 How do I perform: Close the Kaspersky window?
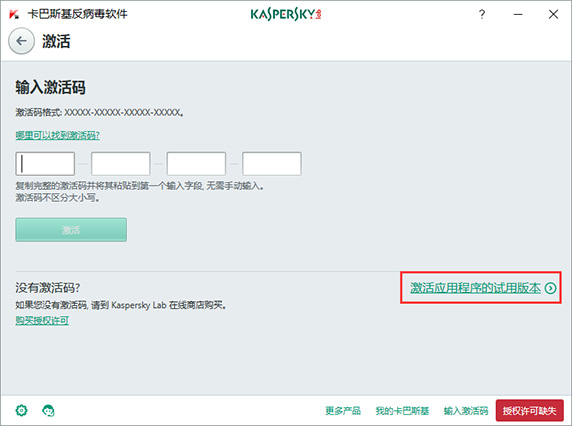pos(553,14)
